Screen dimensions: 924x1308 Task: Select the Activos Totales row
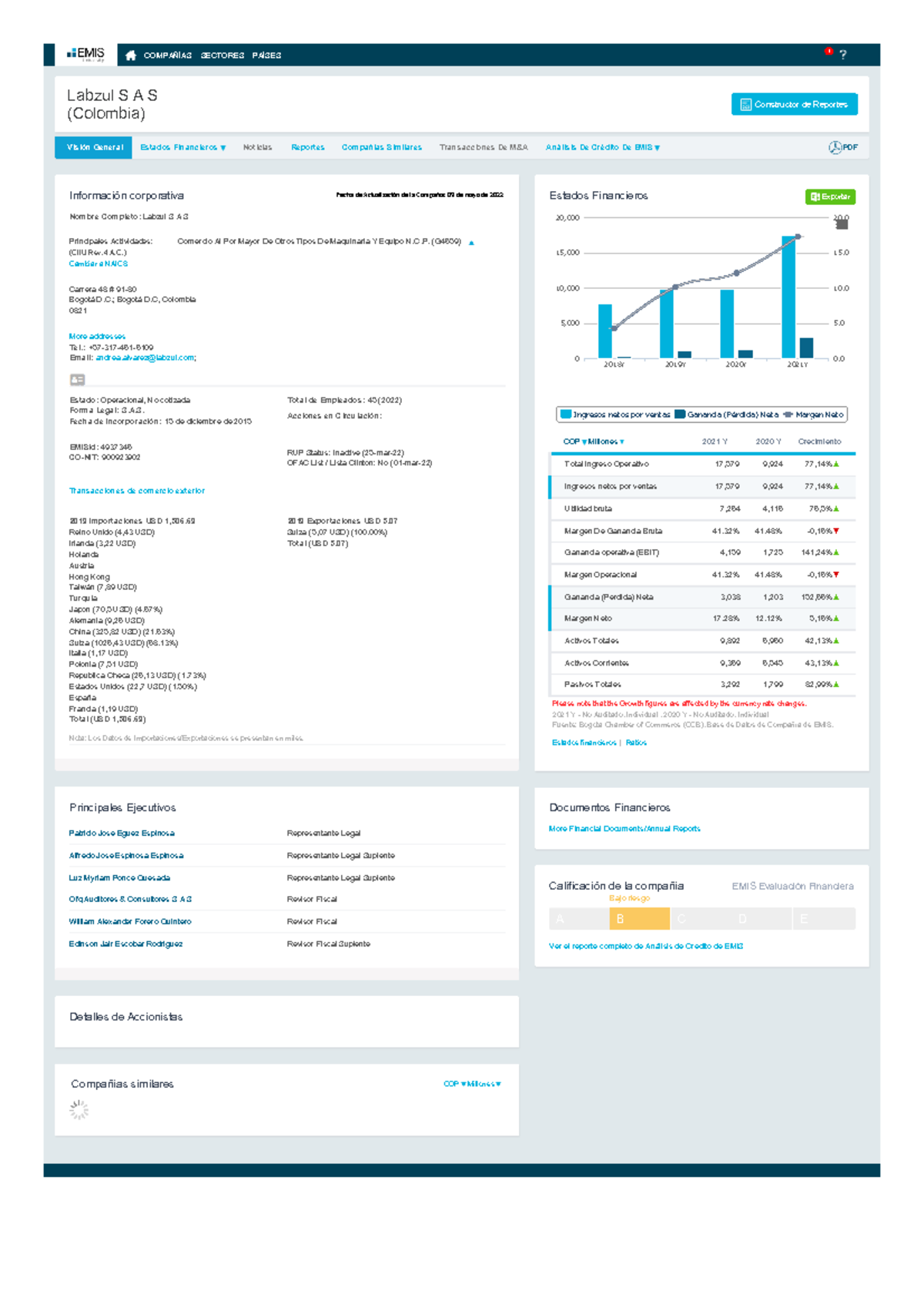[703, 641]
